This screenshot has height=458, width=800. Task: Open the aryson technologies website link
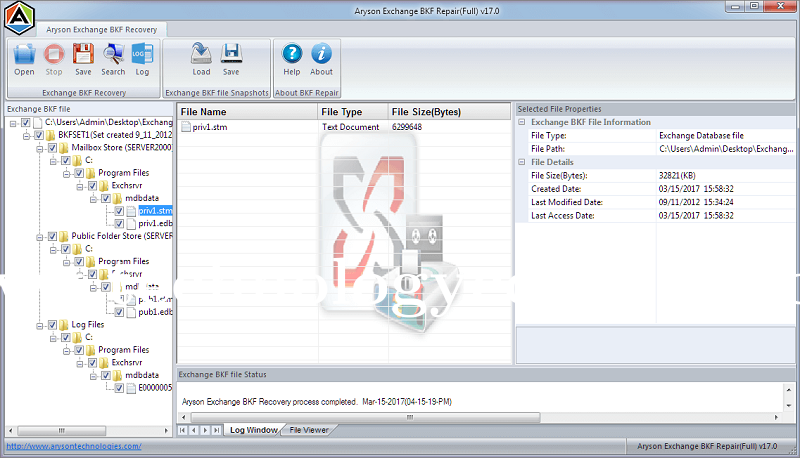(x=74, y=446)
